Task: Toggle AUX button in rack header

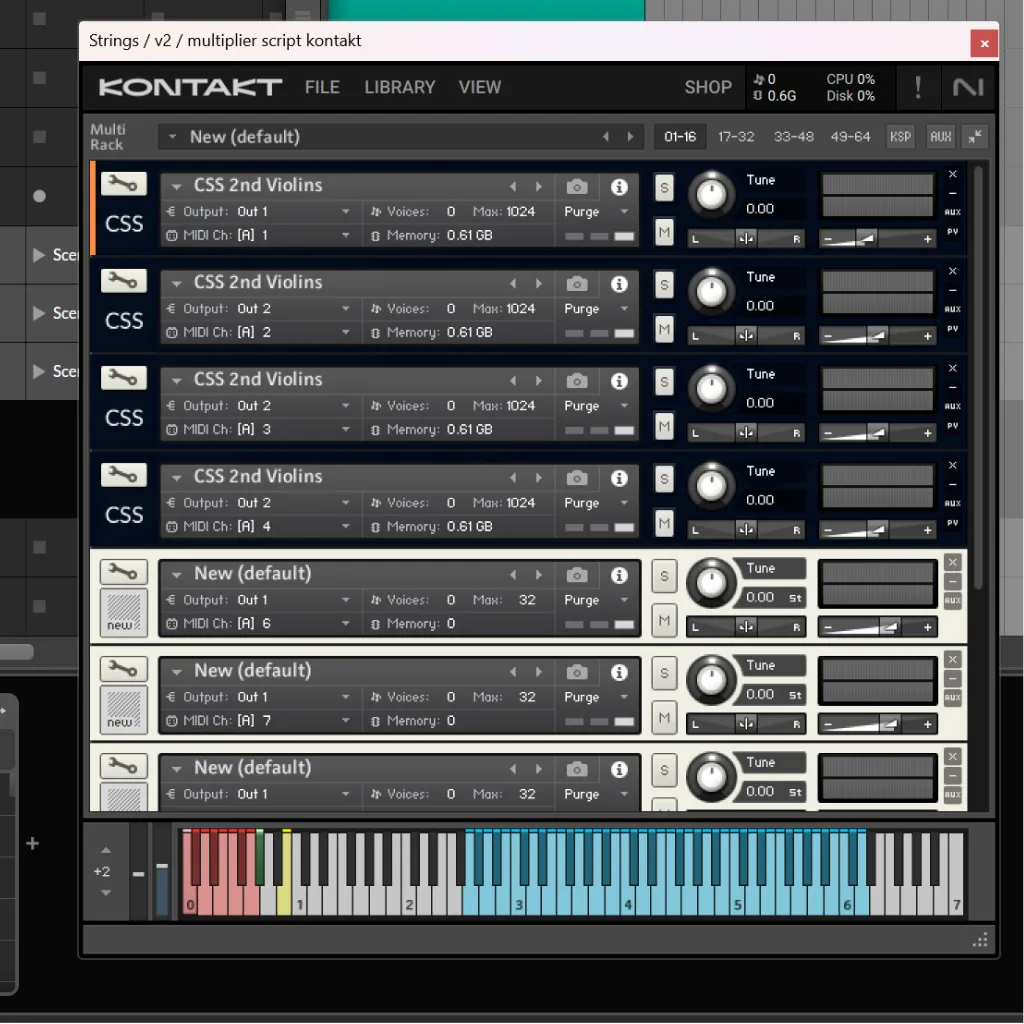Action: 940,136
